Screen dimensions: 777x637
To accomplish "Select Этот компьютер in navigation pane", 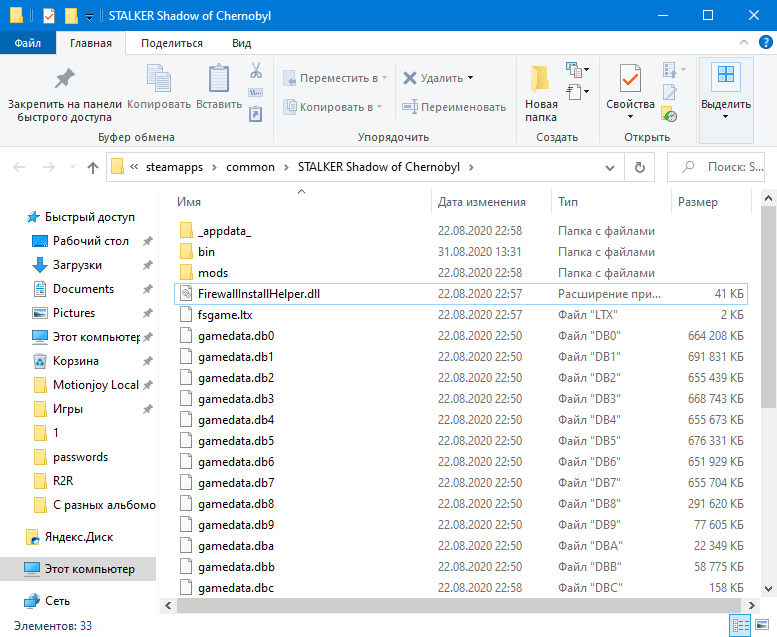I will click(x=78, y=569).
